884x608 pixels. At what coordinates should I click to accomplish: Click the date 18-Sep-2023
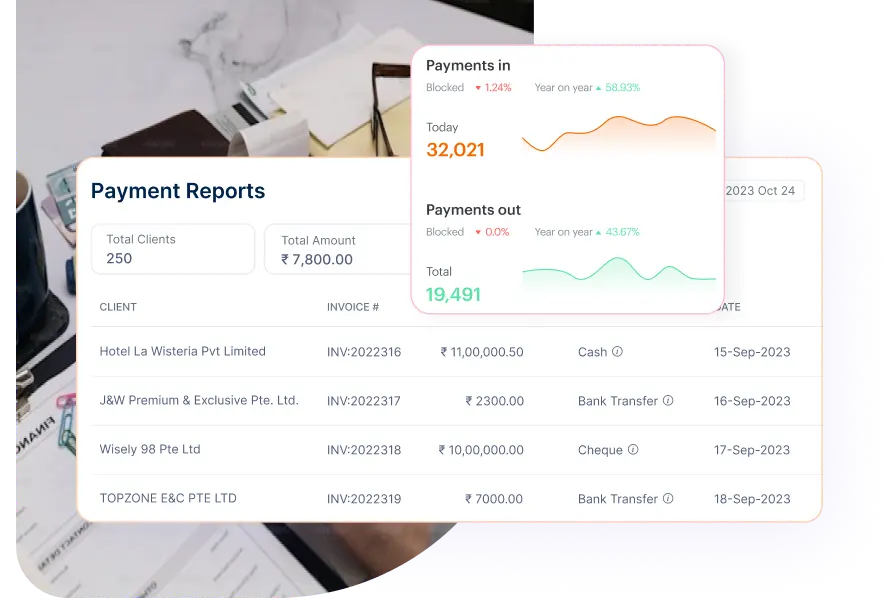pos(752,499)
